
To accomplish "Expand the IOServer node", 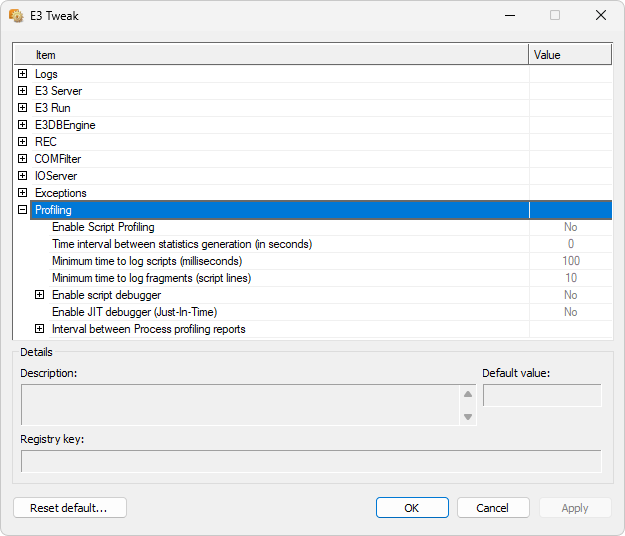I will (x=23, y=176).
